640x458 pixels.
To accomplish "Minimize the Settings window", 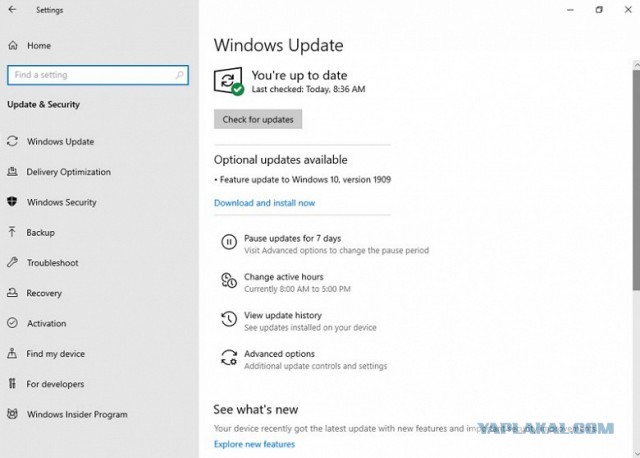I will tap(570, 10).
